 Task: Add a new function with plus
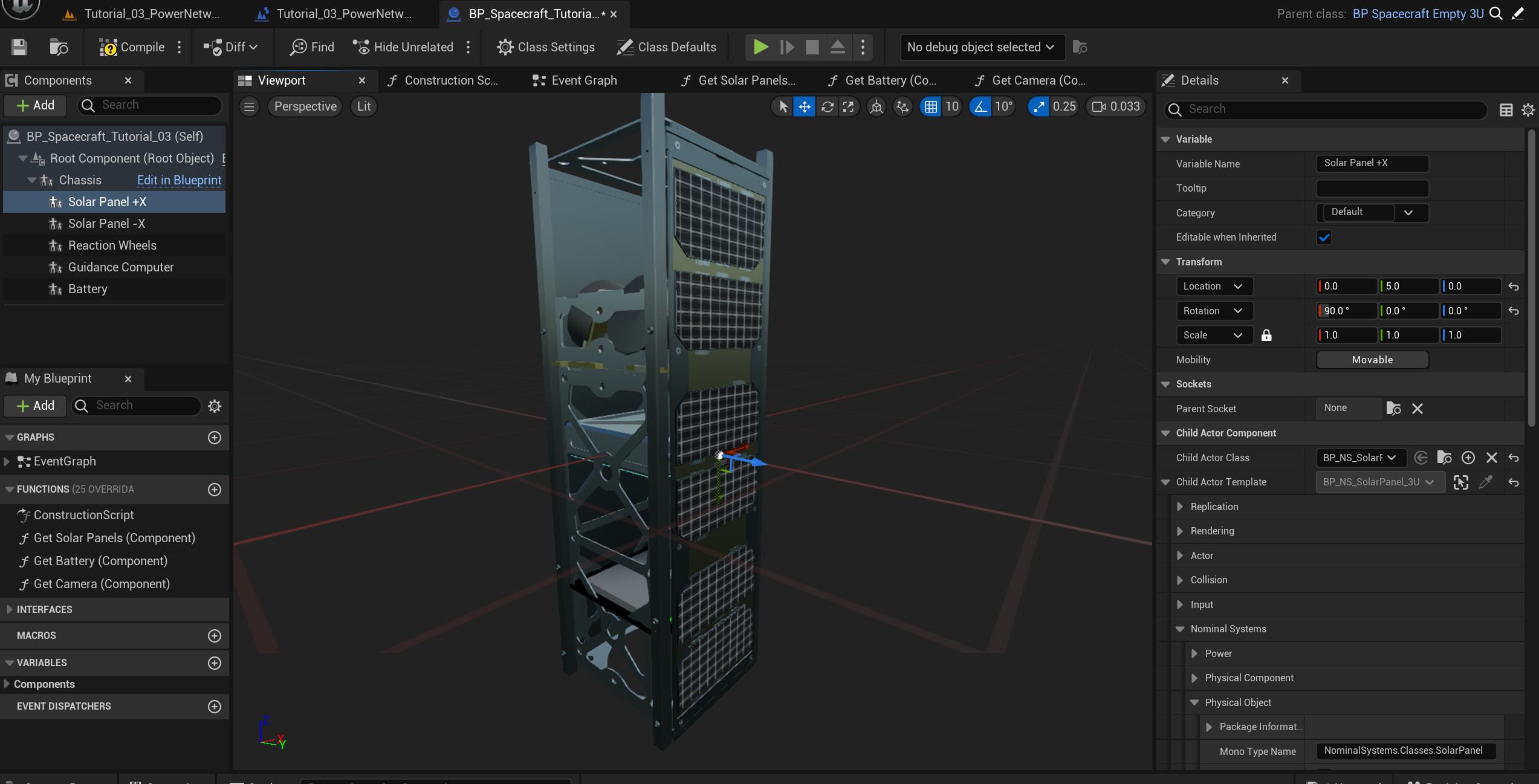[x=215, y=490]
